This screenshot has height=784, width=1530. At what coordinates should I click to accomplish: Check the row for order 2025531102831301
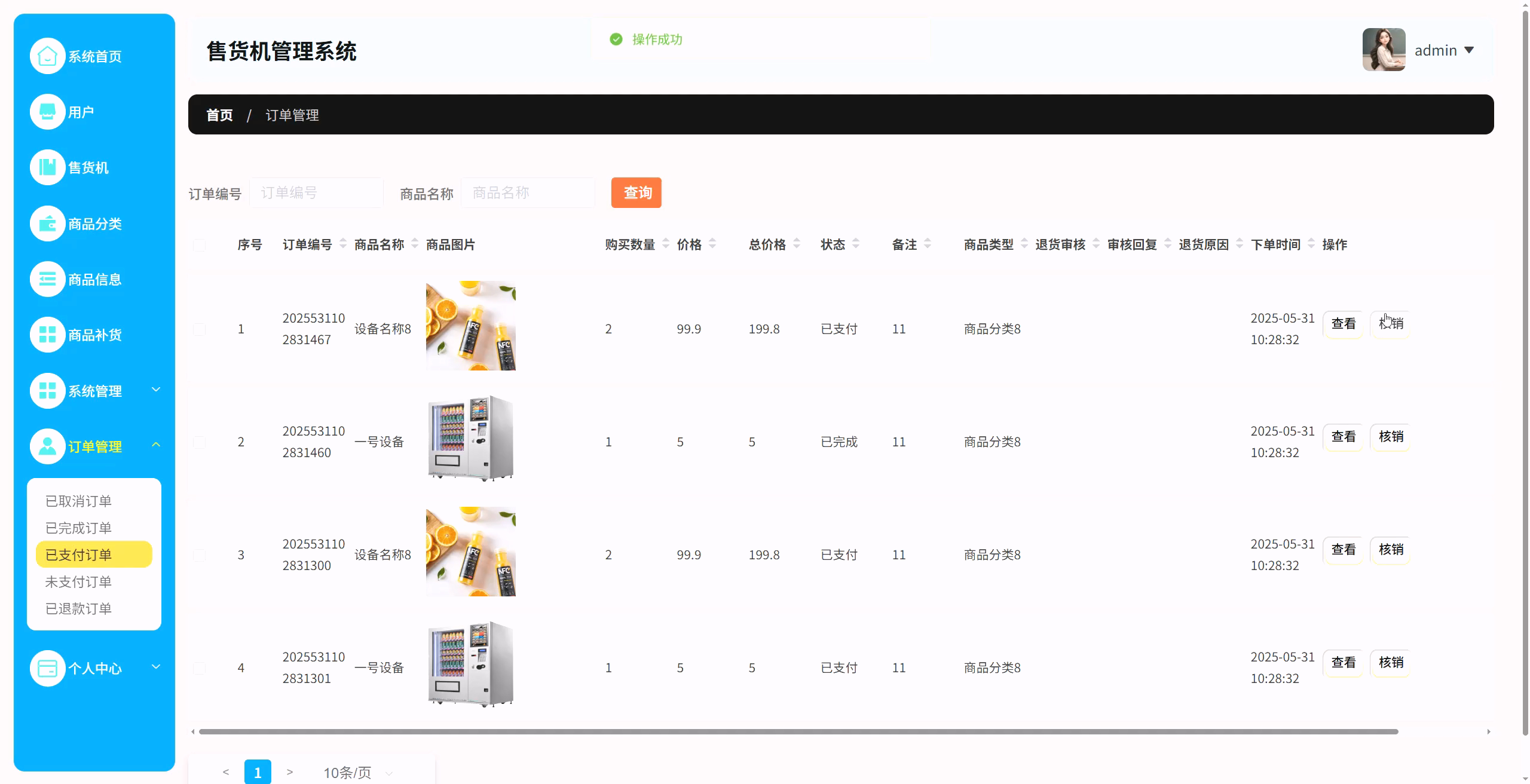point(200,668)
